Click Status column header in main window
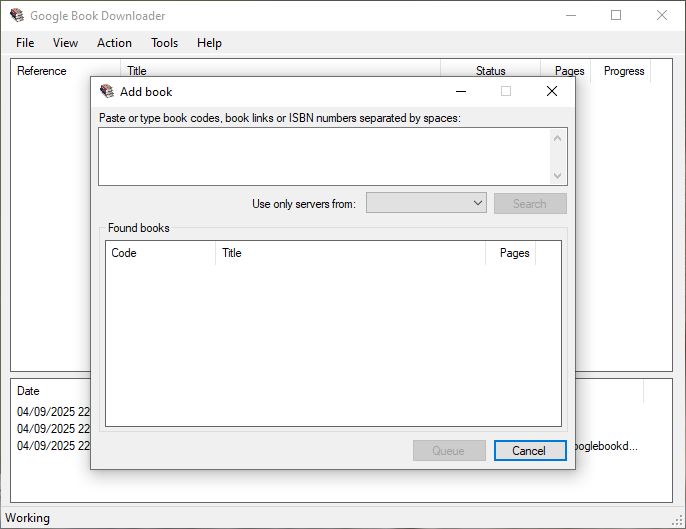The width and height of the screenshot is (686, 529). [490, 71]
